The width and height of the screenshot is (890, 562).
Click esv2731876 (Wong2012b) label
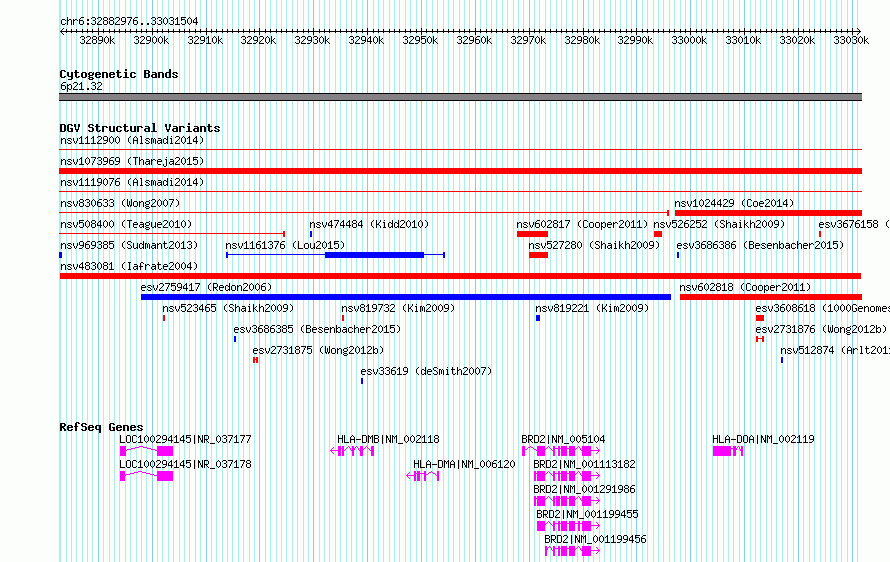pos(821,329)
